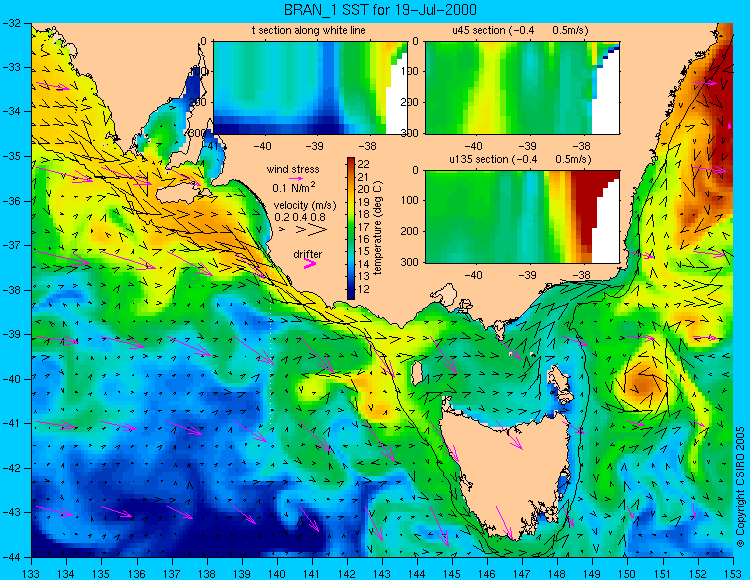Click longitude axis label 153
This screenshot has width=750, height=580.
(x=733, y=573)
